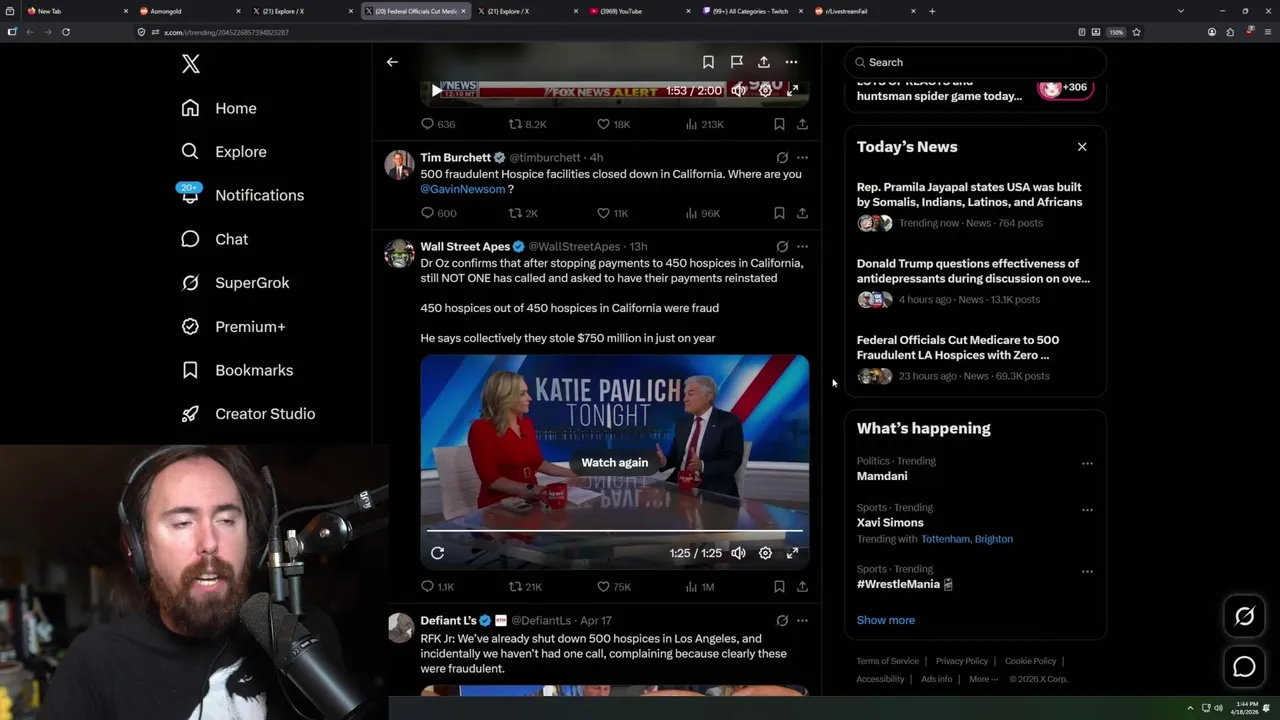Open Creator Studio in the sidebar
The width and height of the screenshot is (1280, 720).
click(x=248, y=414)
